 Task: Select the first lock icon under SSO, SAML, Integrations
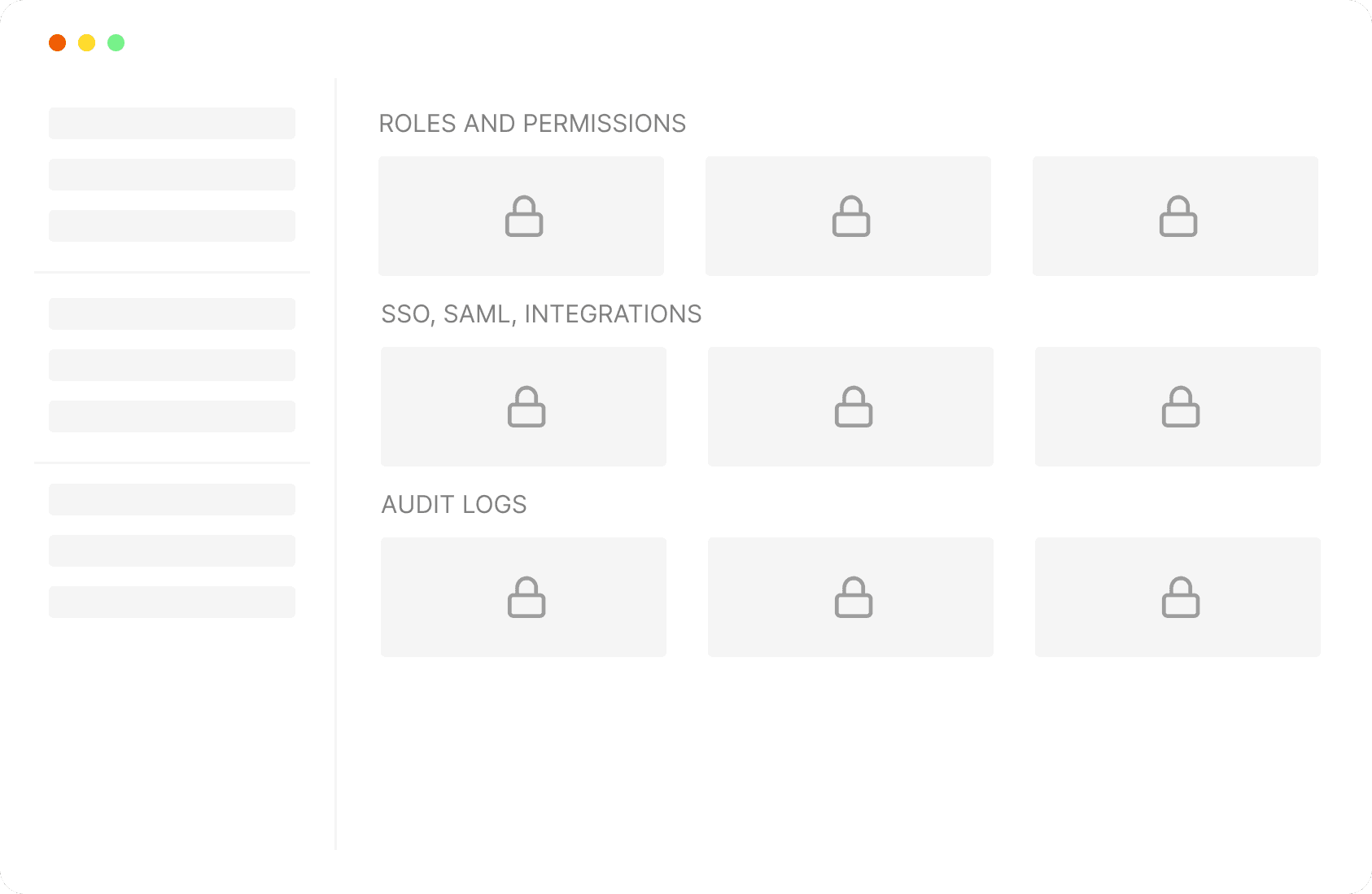click(x=527, y=407)
